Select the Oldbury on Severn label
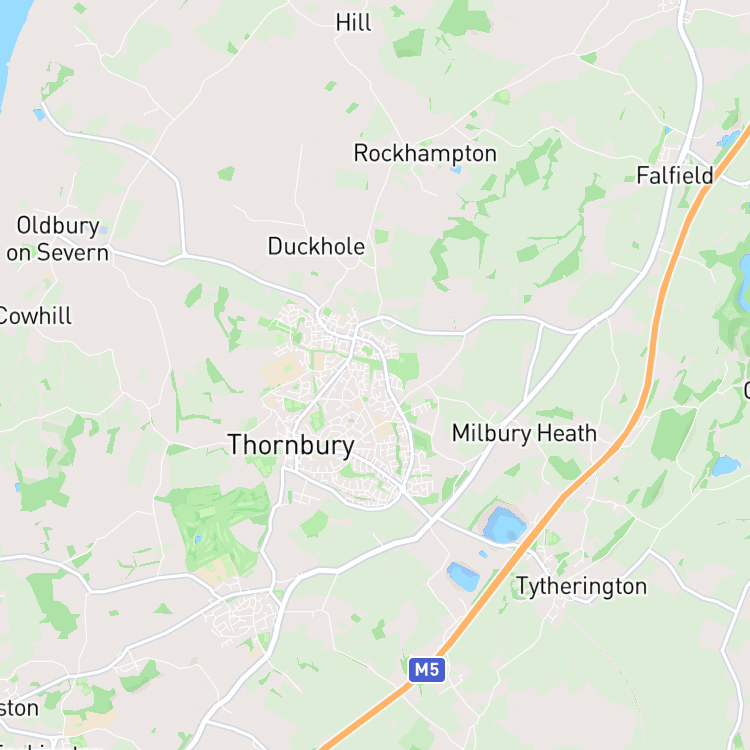Image resolution: width=750 pixels, height=750 pixels. point(58,239)
